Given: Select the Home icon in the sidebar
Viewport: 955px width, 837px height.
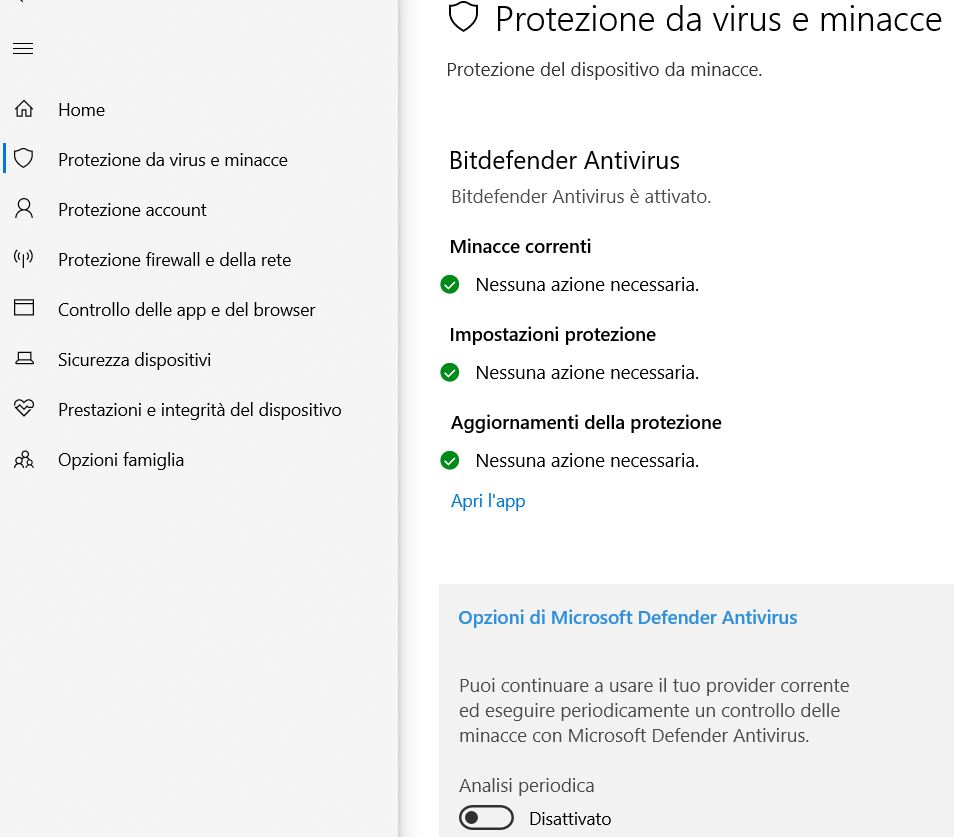Looking at the screenshot, I should point(24,109).
